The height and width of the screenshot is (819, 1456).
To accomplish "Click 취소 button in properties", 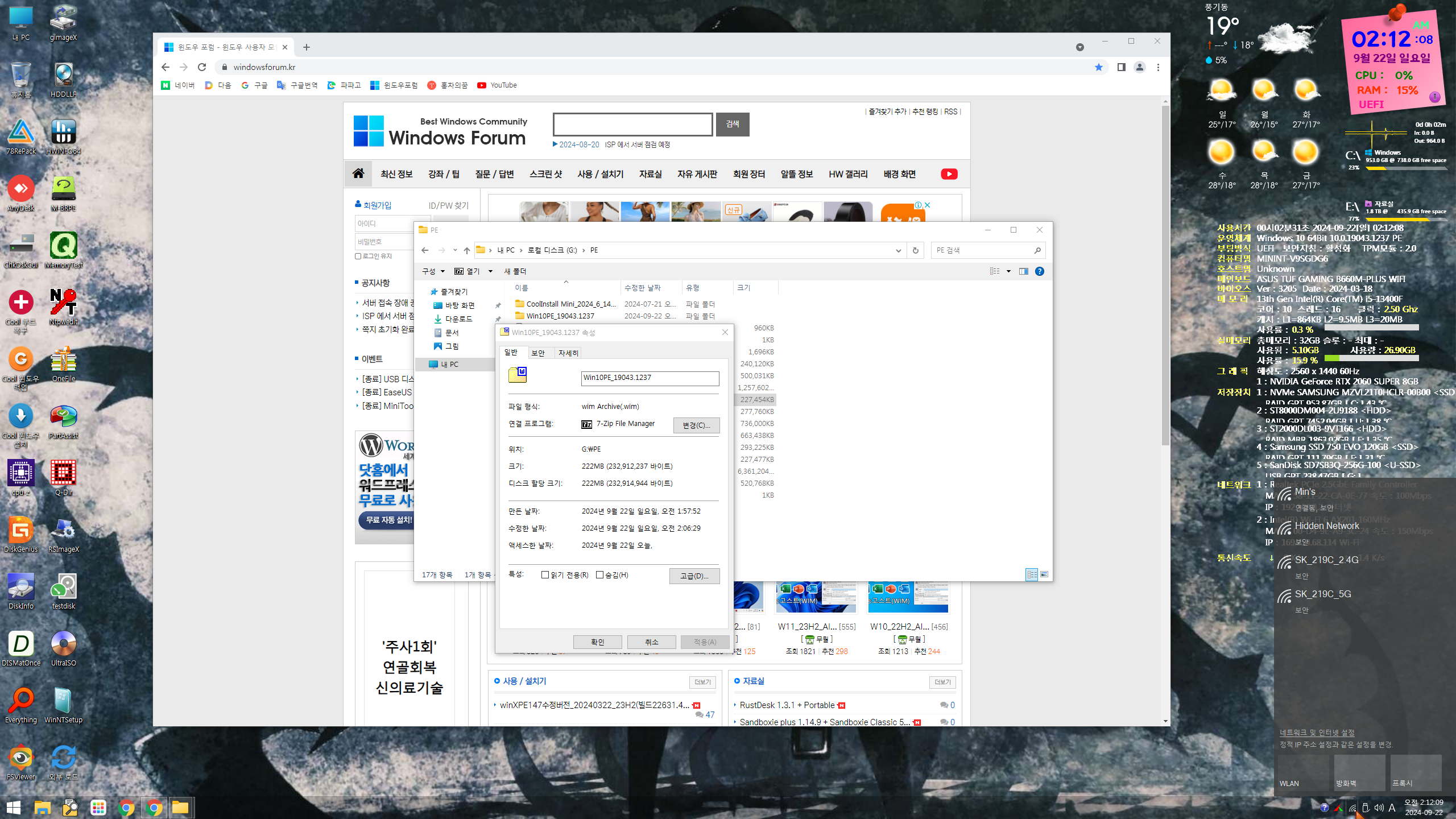I will point(651,642).
